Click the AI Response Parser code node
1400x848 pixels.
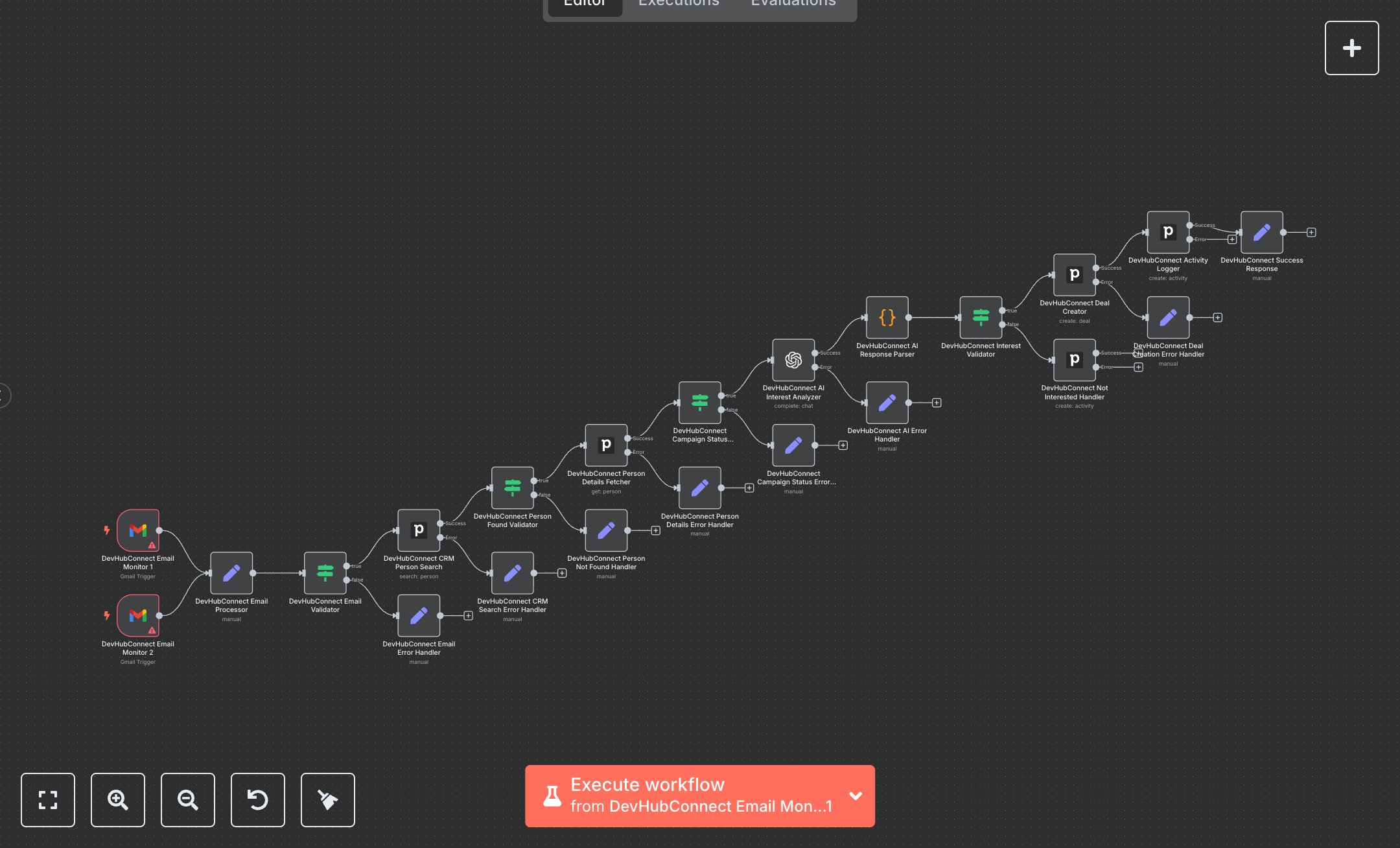[x=887, y=318]
